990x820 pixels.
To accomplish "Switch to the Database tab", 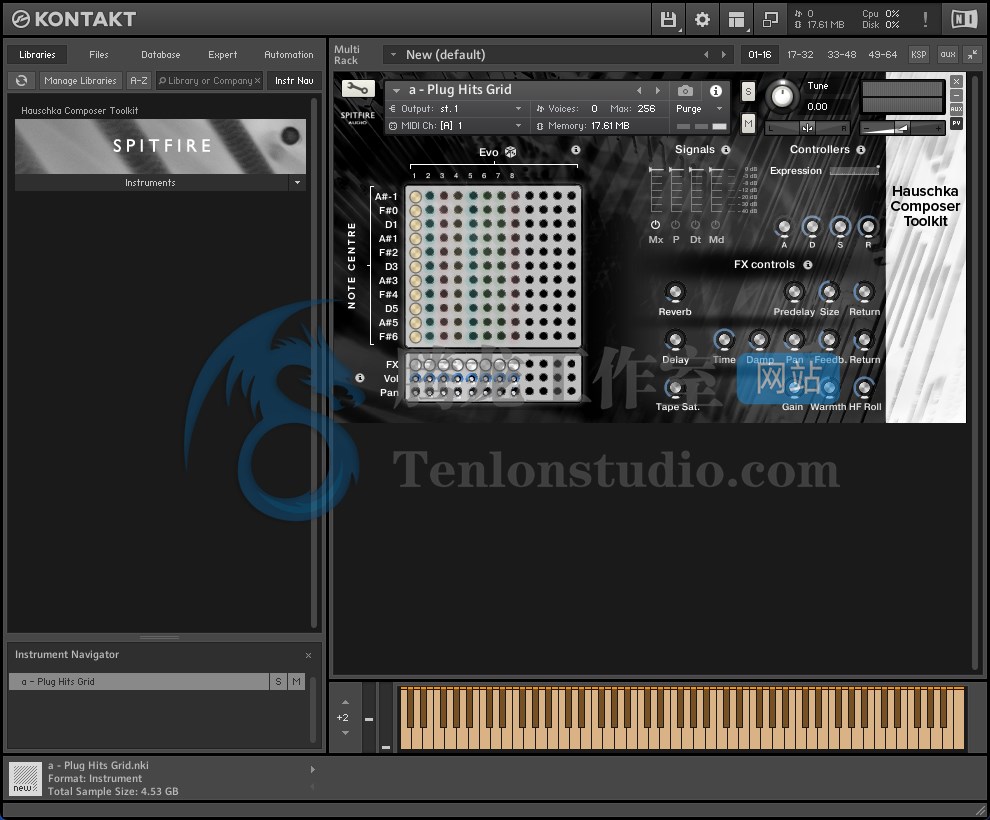I will pos(160,55).
